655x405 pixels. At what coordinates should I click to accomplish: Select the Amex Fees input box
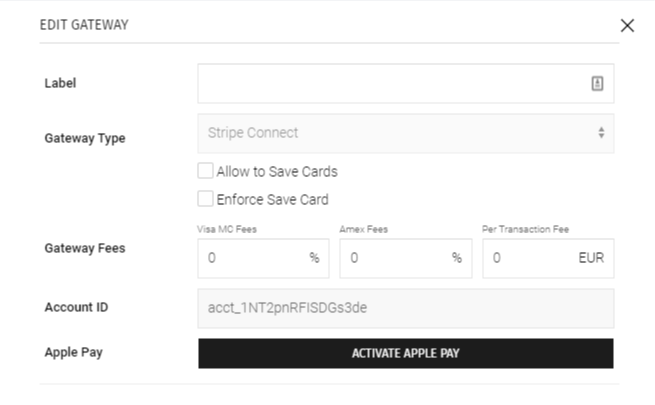(394, 258)
